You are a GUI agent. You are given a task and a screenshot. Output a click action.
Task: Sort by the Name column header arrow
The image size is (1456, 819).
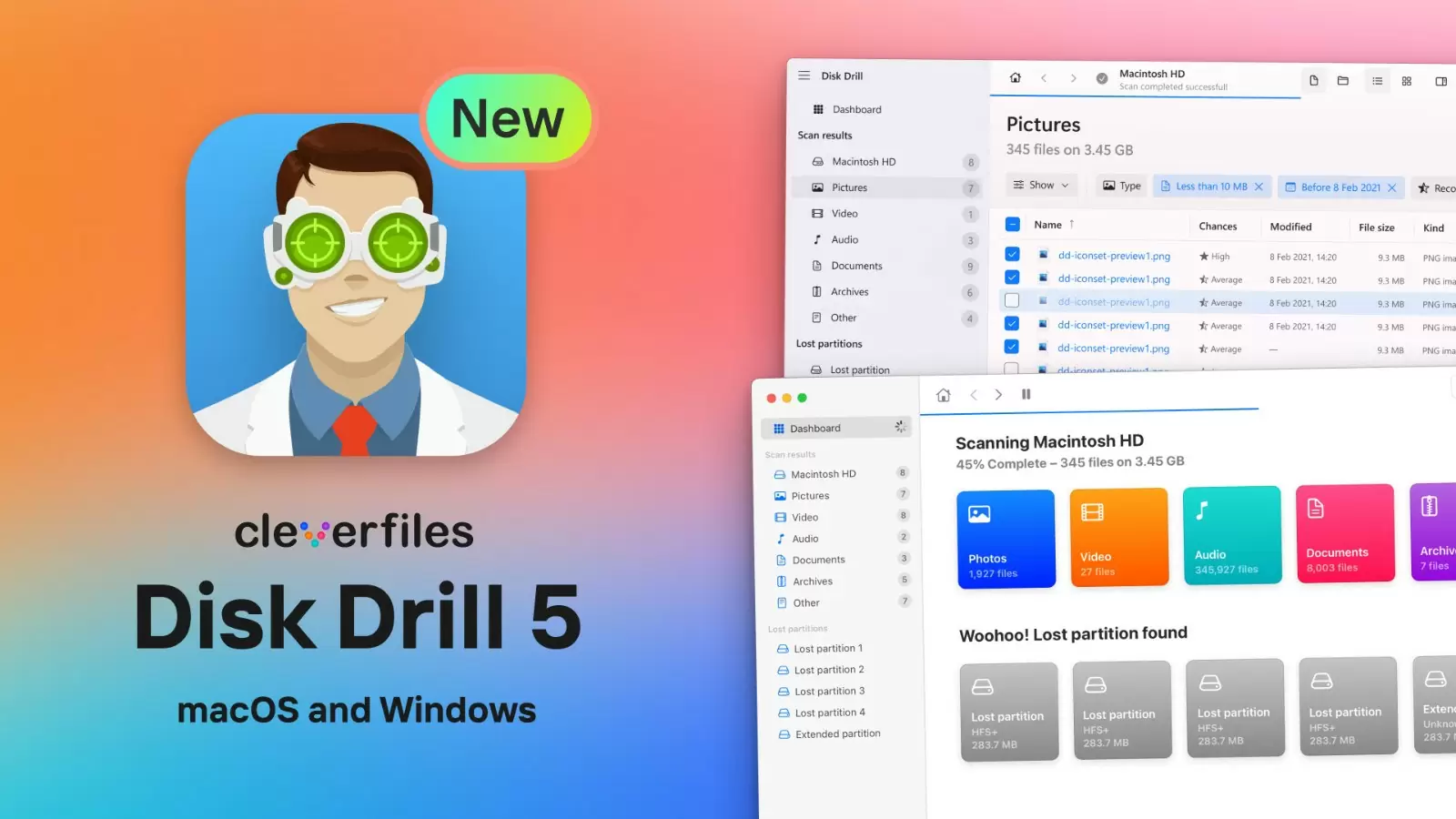[x=1072, y=224]
